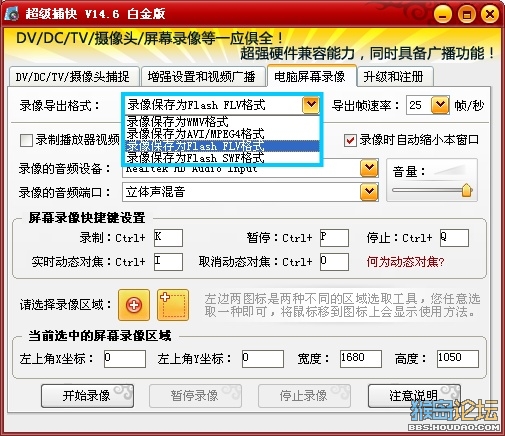Viewport: 505px width, 436px height.
Task: Open the export format dropdown arrow
Action: click(311, 105)
